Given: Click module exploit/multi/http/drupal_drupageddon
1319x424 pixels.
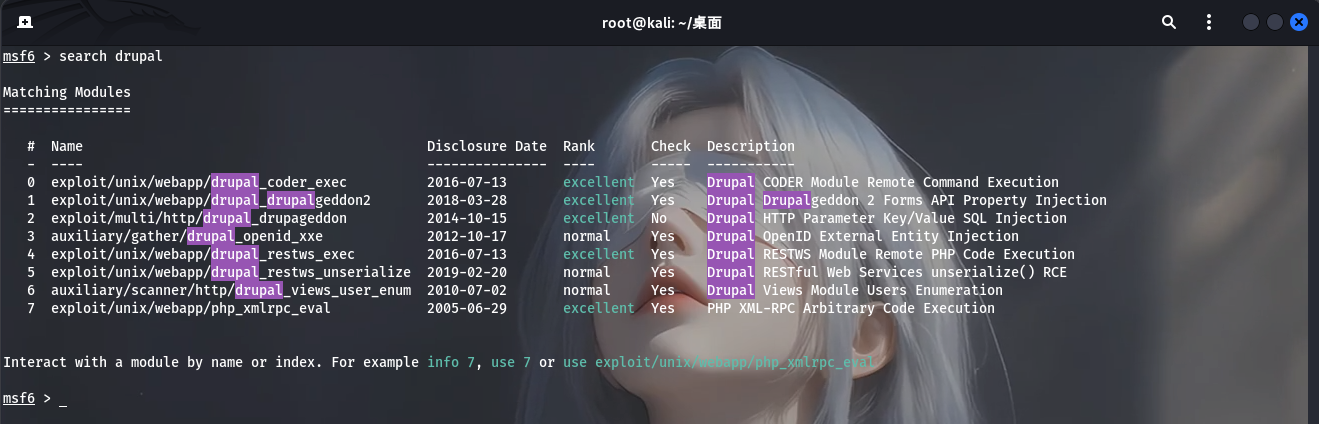Looking at the screenshot, I should pyautogui.click(x=199, y=218).
